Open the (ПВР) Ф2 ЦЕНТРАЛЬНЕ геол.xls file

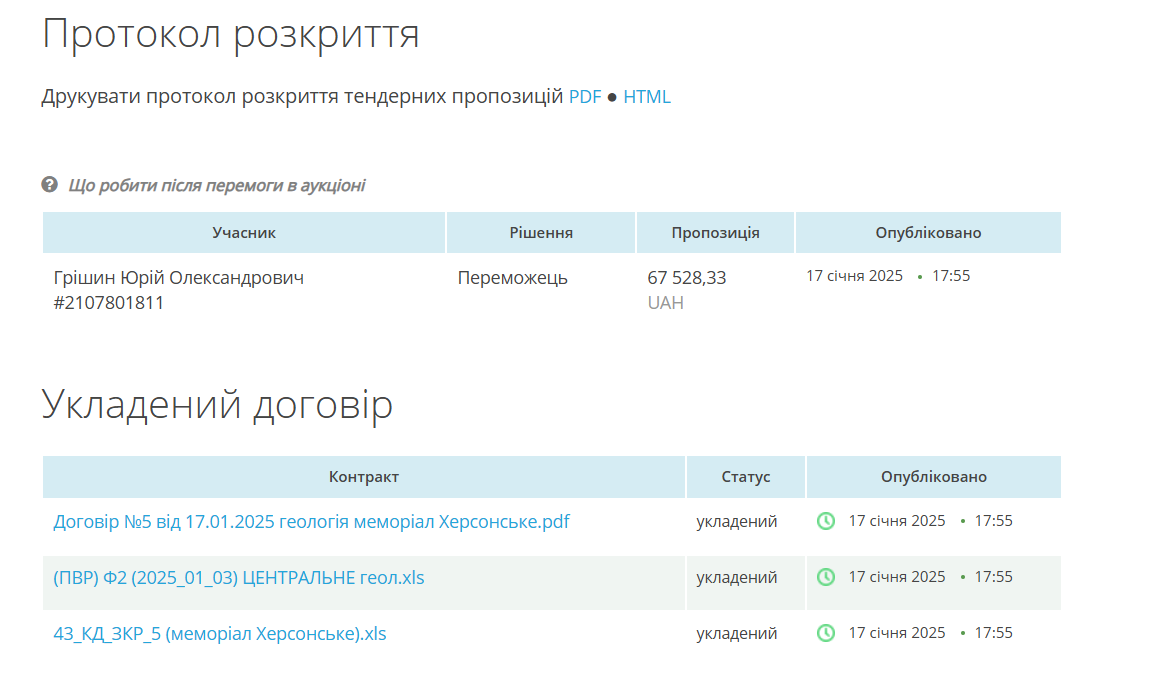pyautogui.click(x=238, y=577)
